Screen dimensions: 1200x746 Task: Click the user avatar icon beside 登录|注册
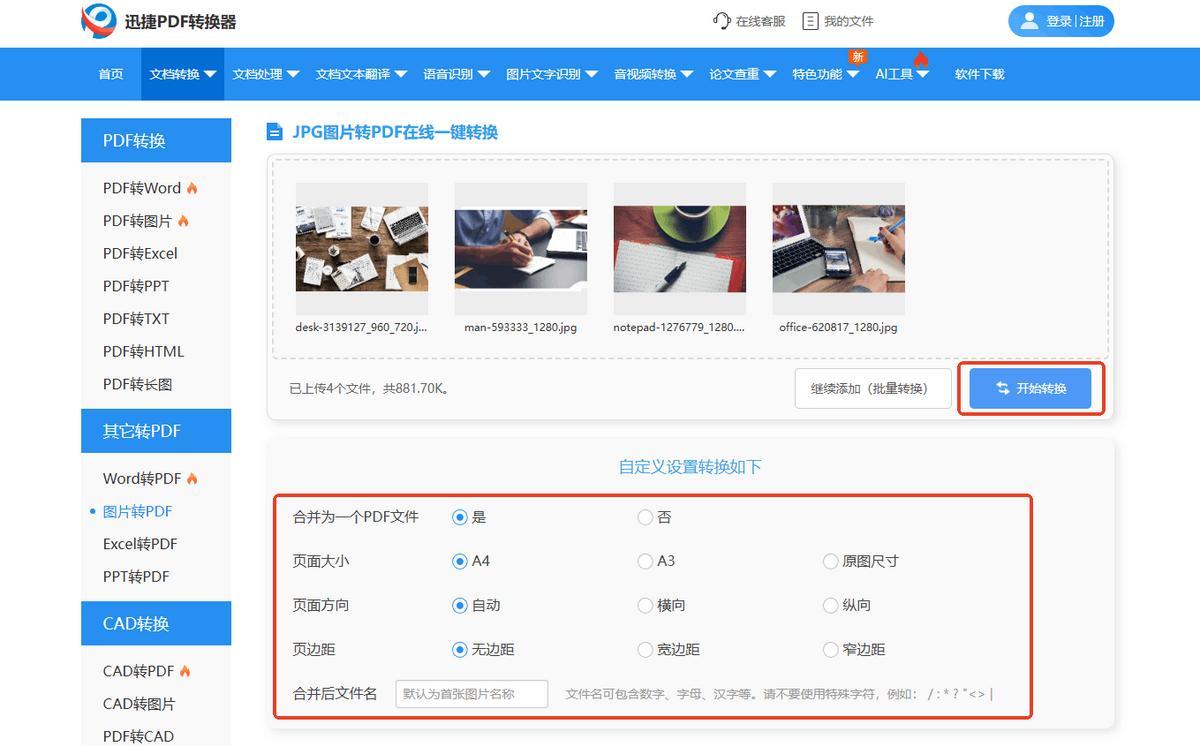[x=1028, y=21]
